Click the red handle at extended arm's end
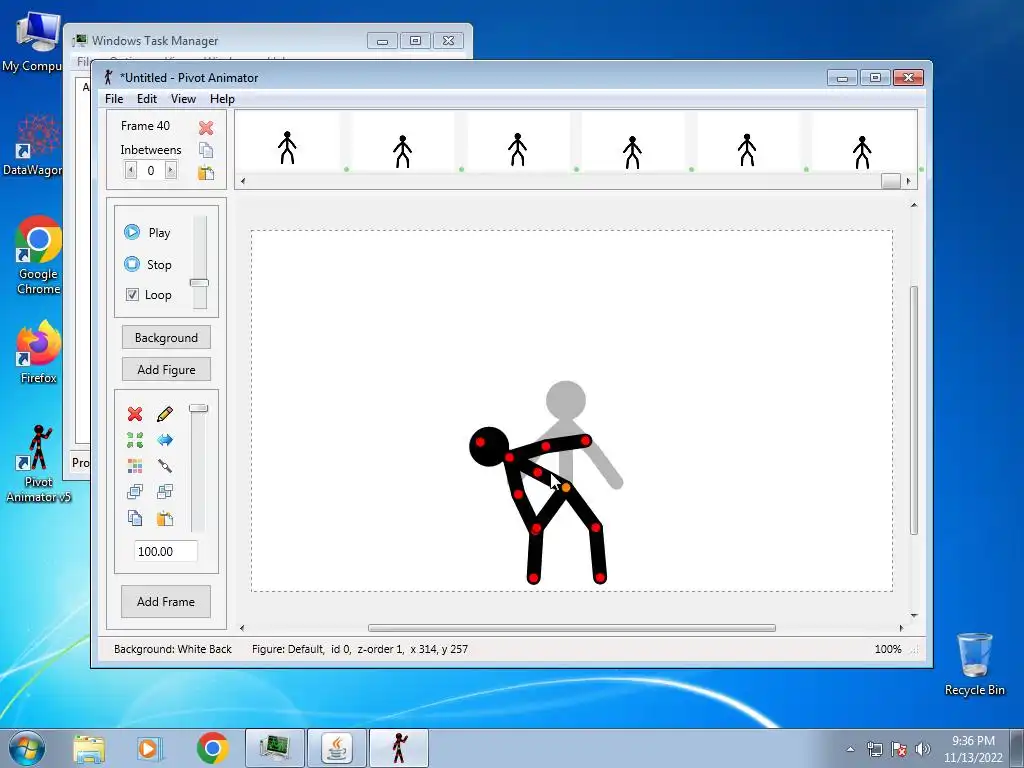This screenshot has height=768, width=1024. tap(585, 441)
